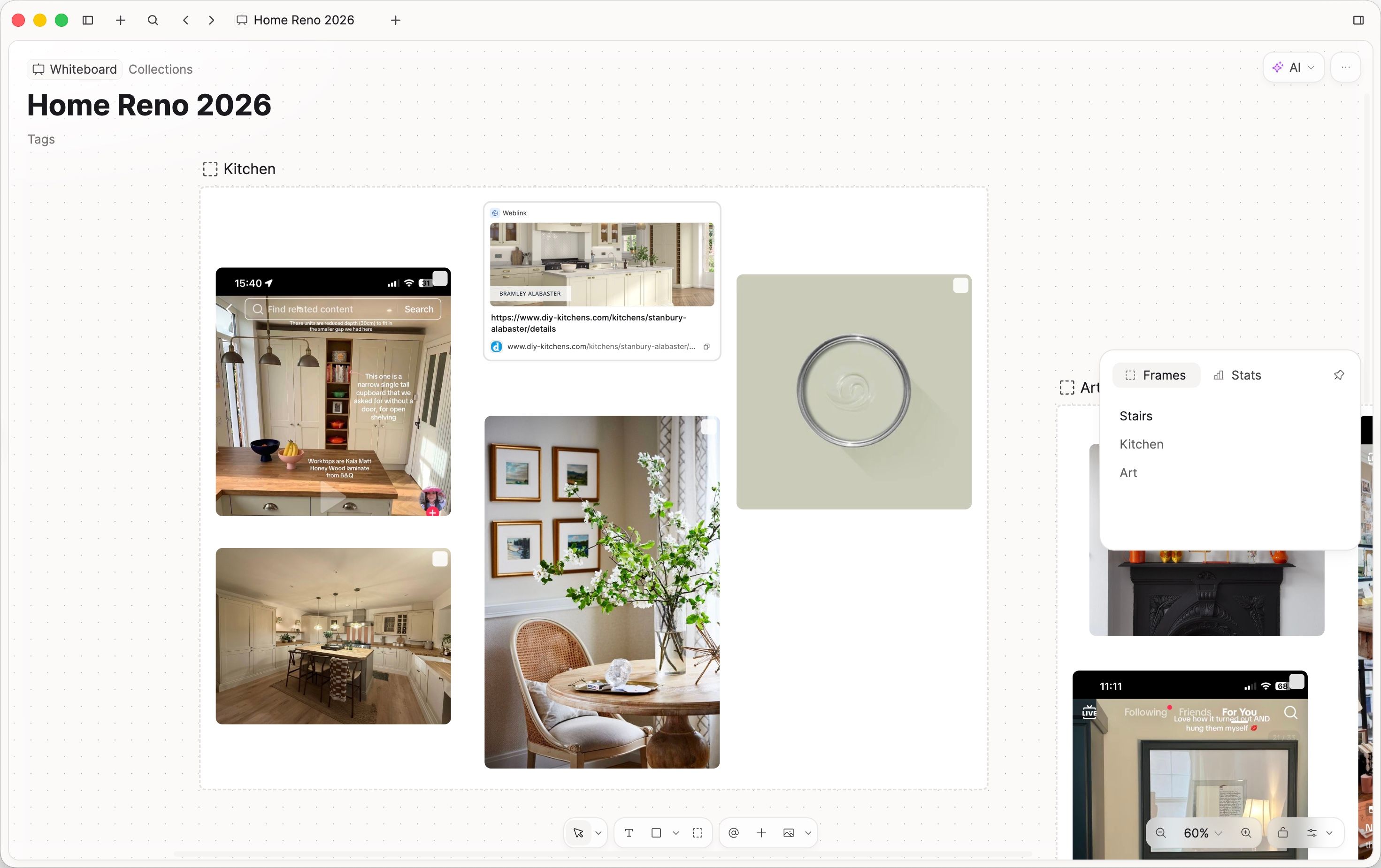Viewport: 1381px width, 868px height.
Task: Select the Whiteboard tab
Action: coord(75,69)
